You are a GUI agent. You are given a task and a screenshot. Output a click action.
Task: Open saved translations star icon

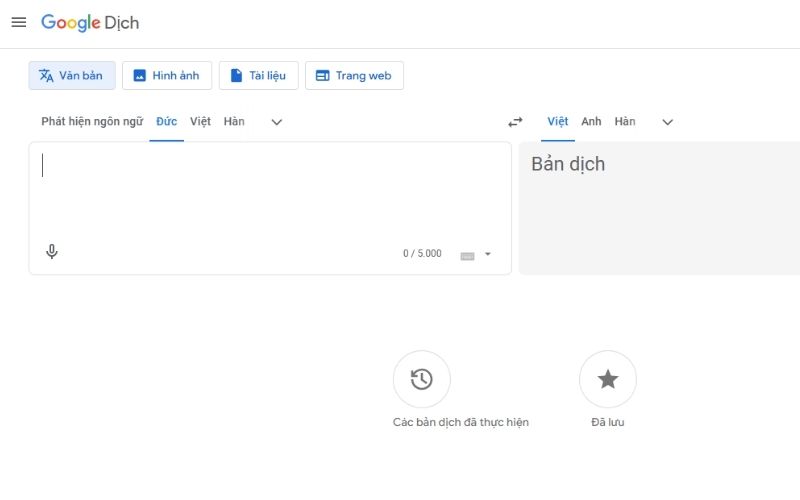pos(608,379)
